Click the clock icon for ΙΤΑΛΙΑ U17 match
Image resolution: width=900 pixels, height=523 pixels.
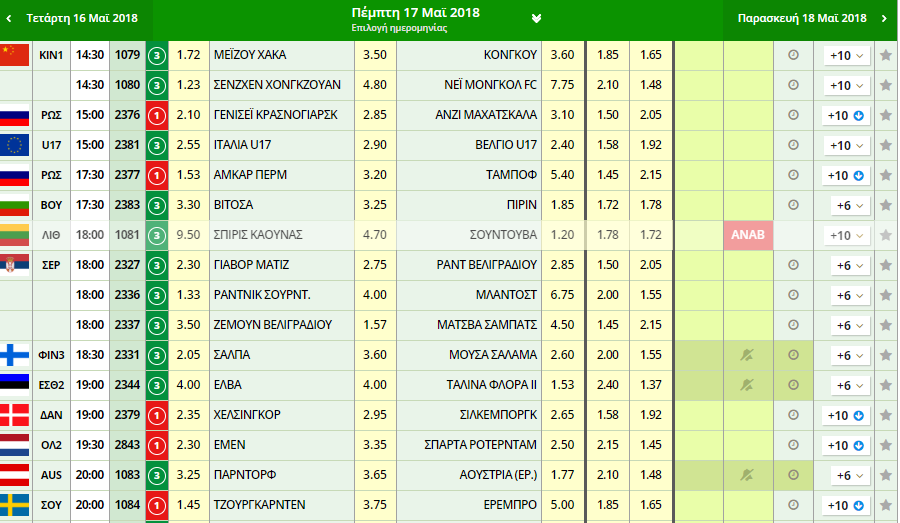coord(794,145)
